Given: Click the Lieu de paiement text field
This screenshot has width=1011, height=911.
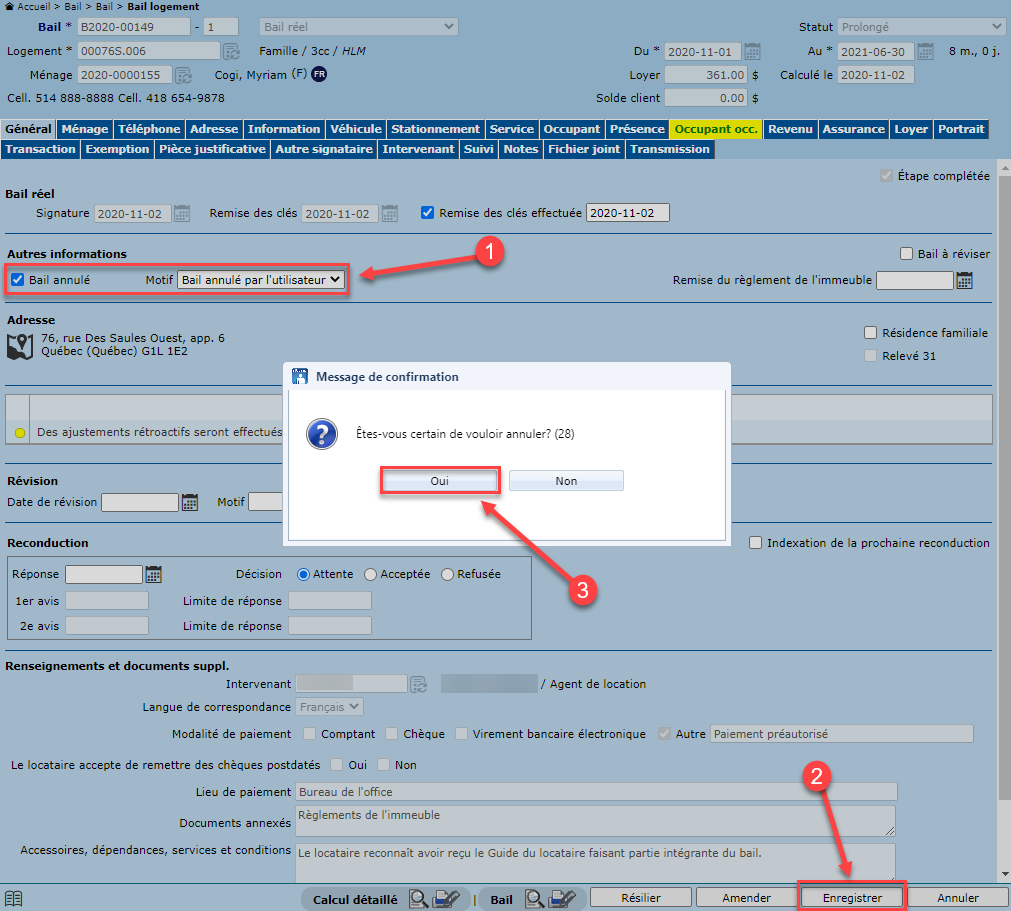Looking at the screenshot, I should [x=596, y=792].
